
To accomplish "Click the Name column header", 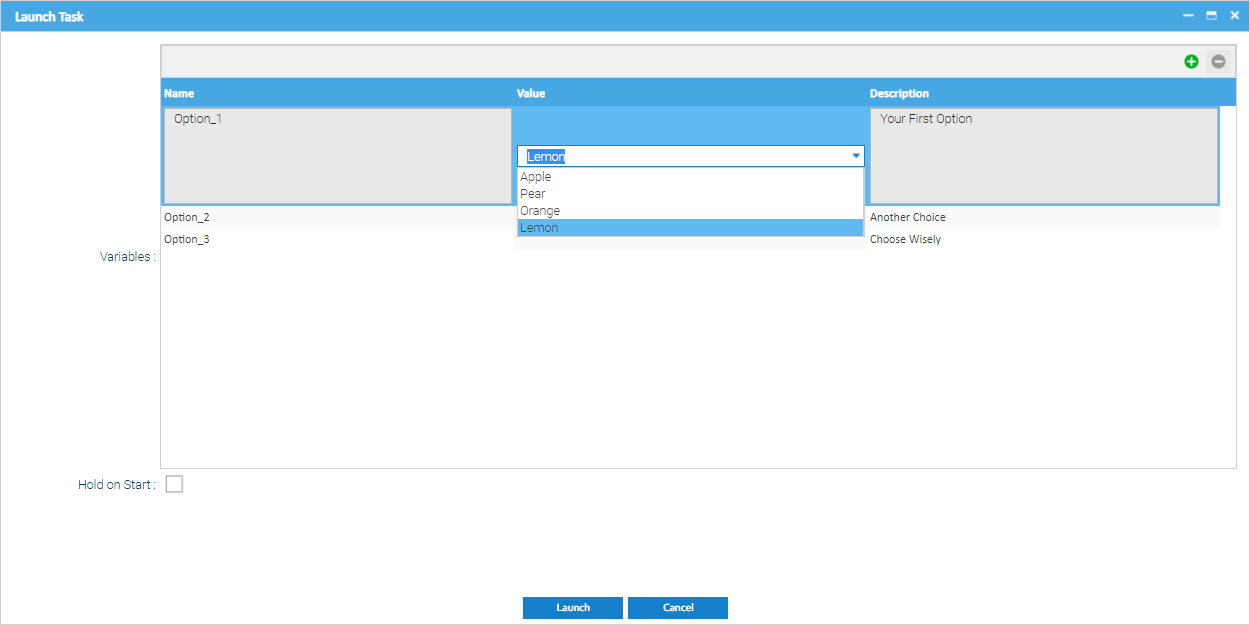I will tap(179, 93).
